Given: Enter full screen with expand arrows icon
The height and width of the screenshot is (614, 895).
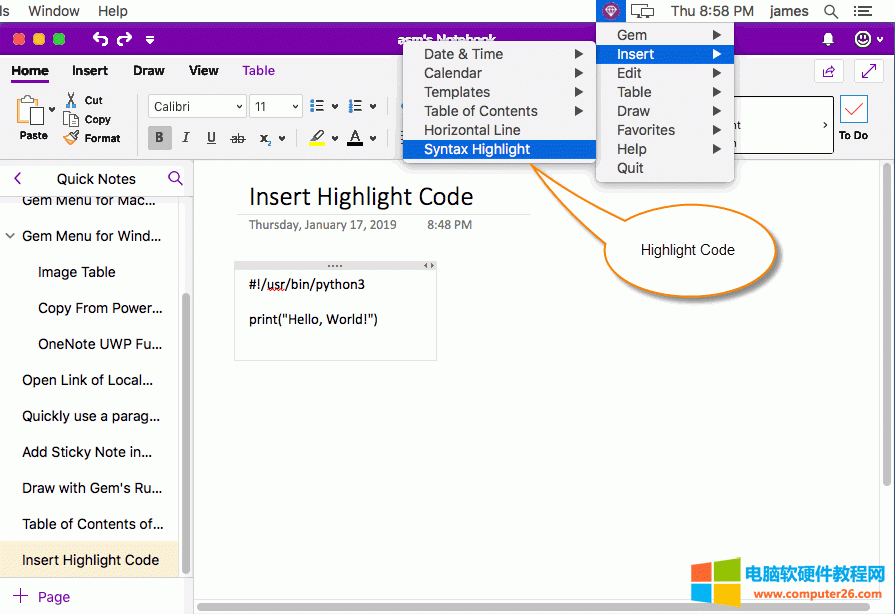Looking at the screenshot, I should coord(865,71).
